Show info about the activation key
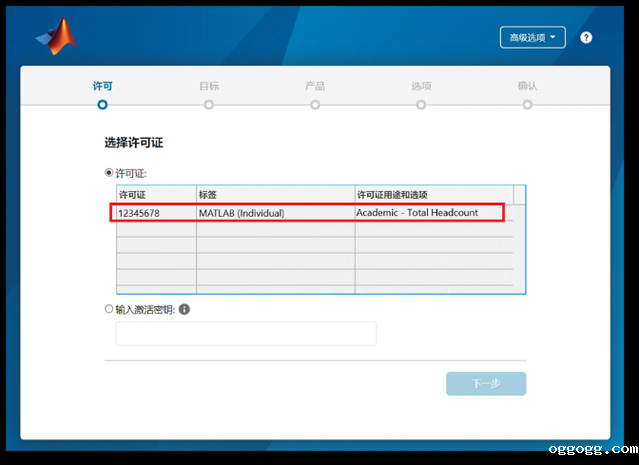 (x=184, y=309)
